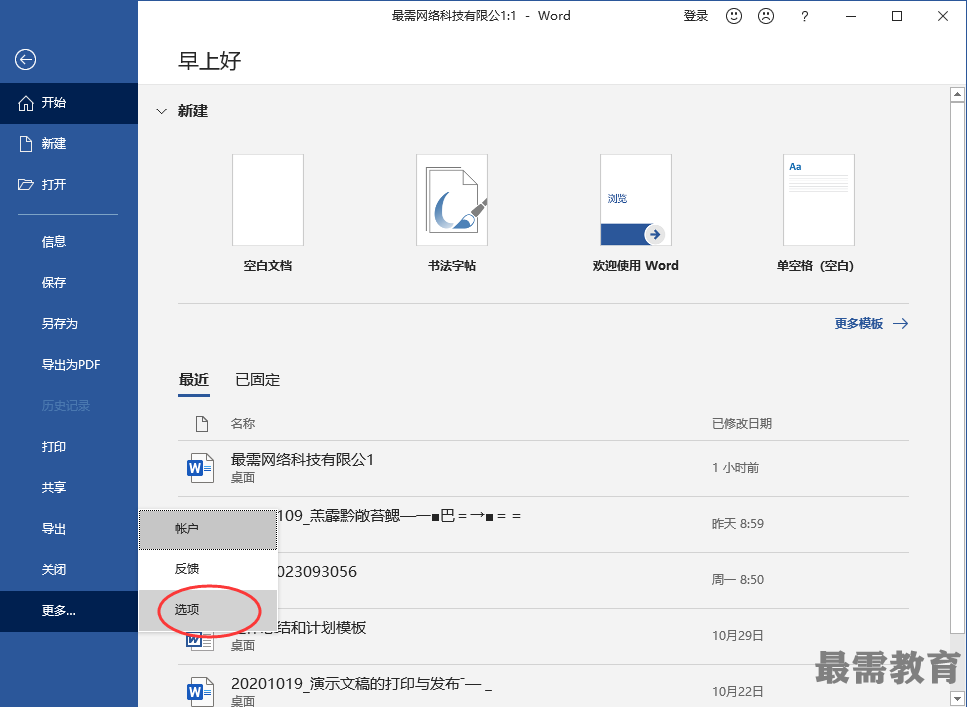Viewport: 967px width, 707px height.
Task: Click the back arrow circle icon
Action: (25, 60)
